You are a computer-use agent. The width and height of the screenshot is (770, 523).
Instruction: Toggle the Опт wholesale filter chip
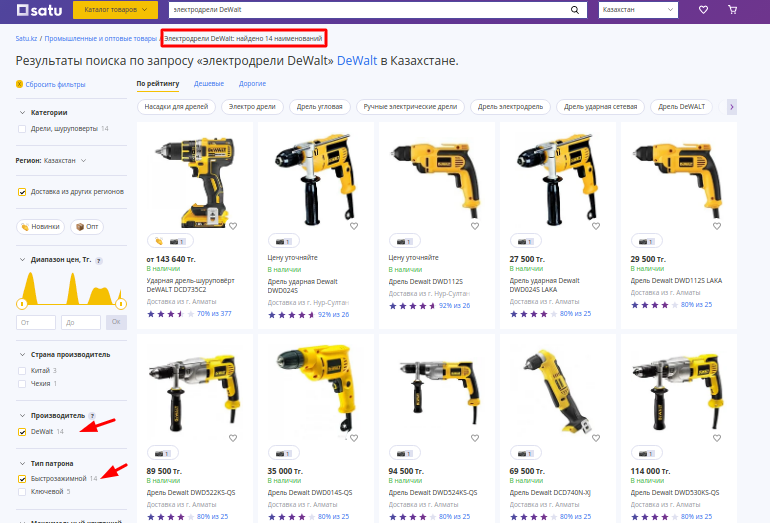pyautogui.click(x=87, y=226)
